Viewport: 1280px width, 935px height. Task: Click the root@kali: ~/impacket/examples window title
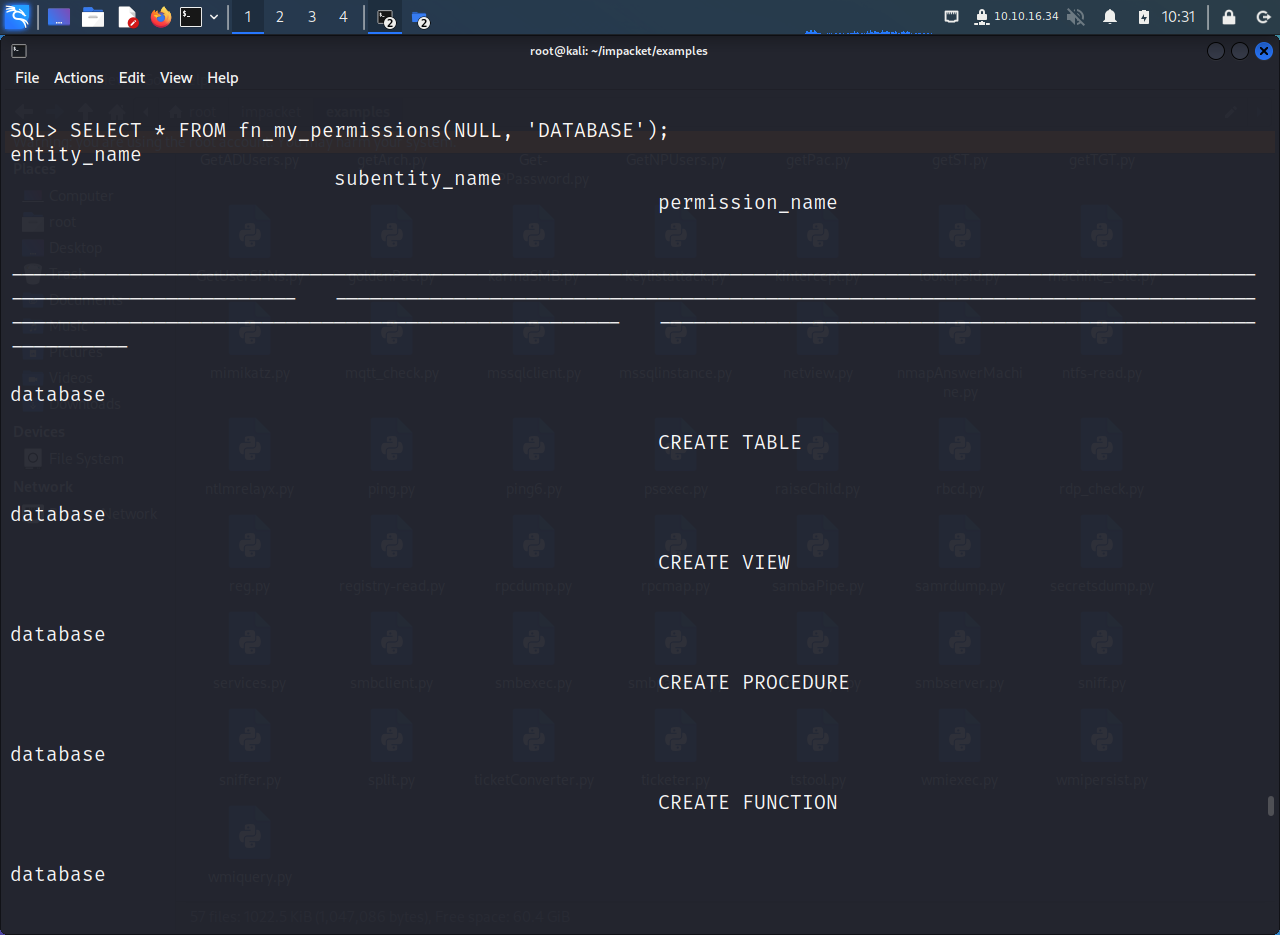(x=619, y=51)
